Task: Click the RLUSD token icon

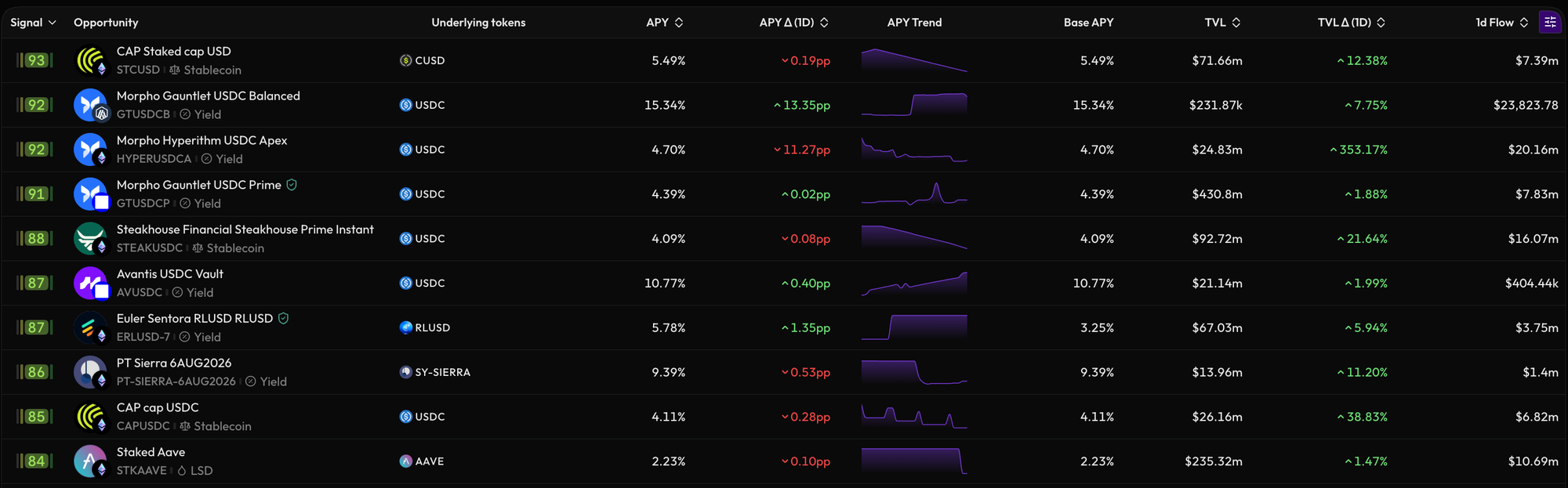Action: (405, 327)
